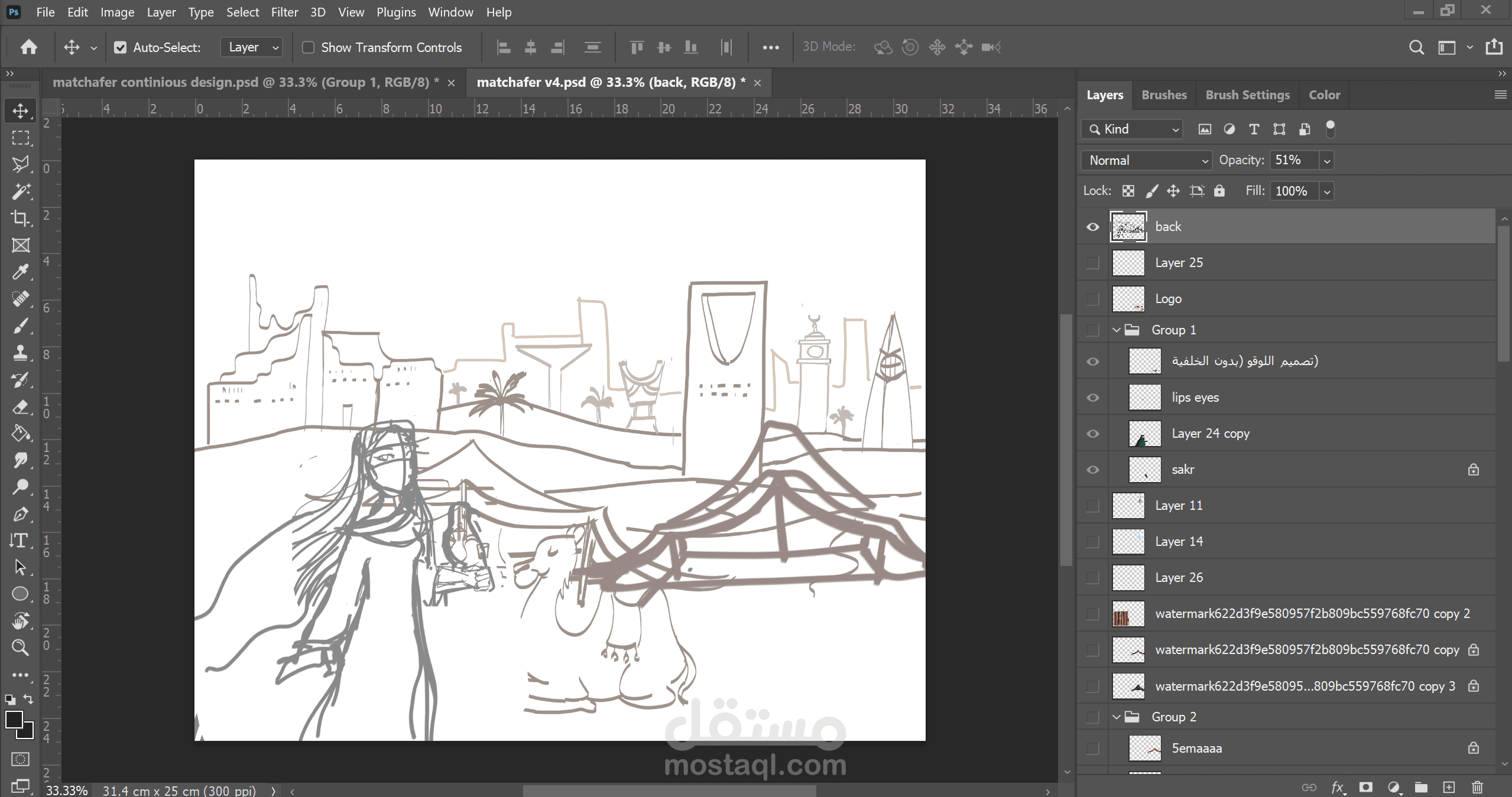Click the foreground color swatch

[x=14, y=720]
